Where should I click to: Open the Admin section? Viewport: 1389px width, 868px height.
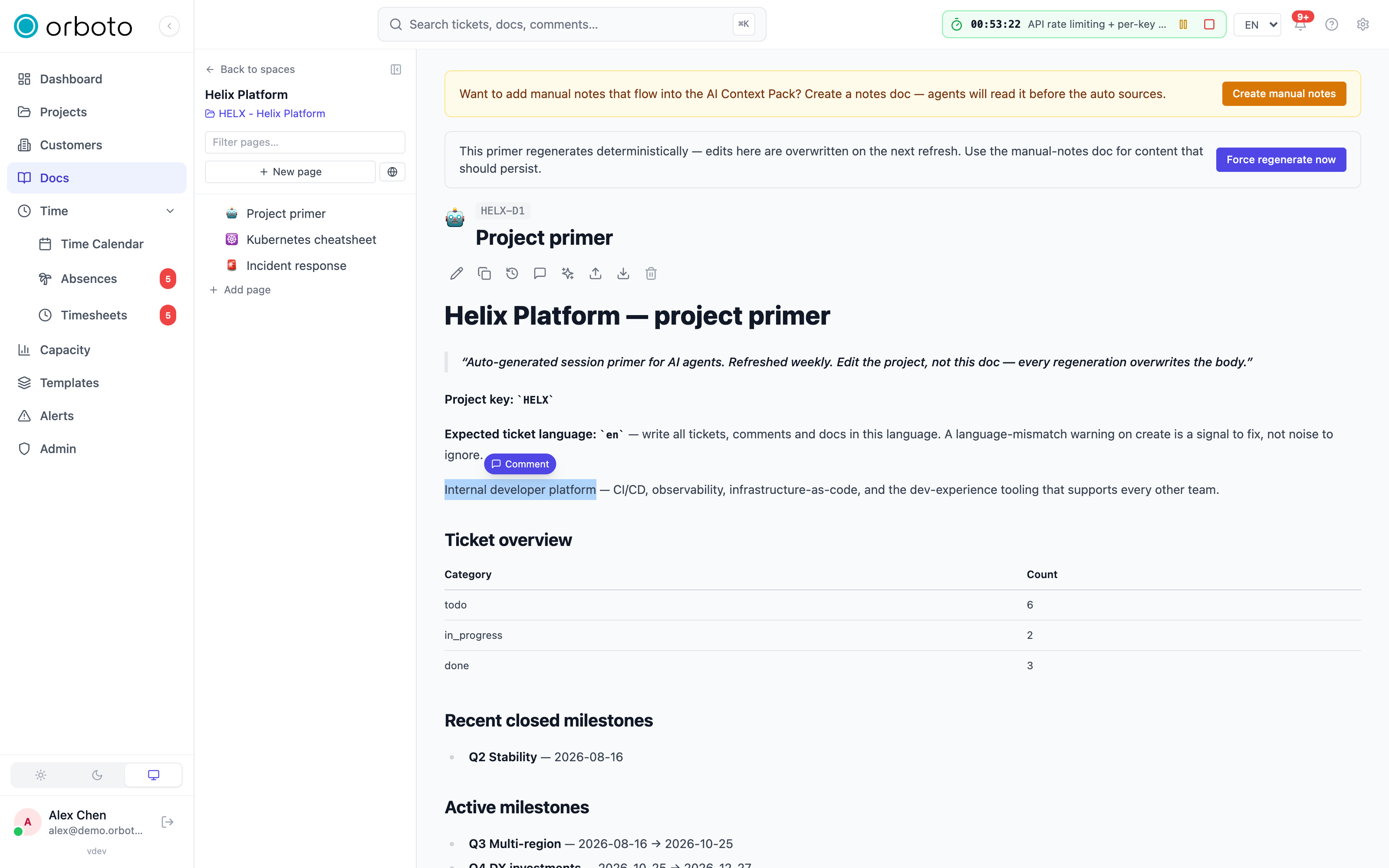coord(96,449)
